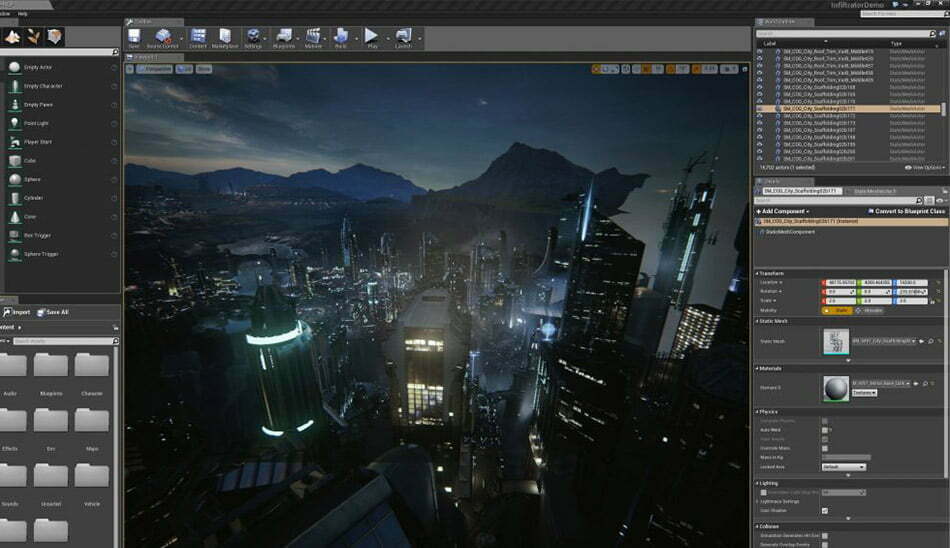Click the Save All button

click(x=53, y=312)
